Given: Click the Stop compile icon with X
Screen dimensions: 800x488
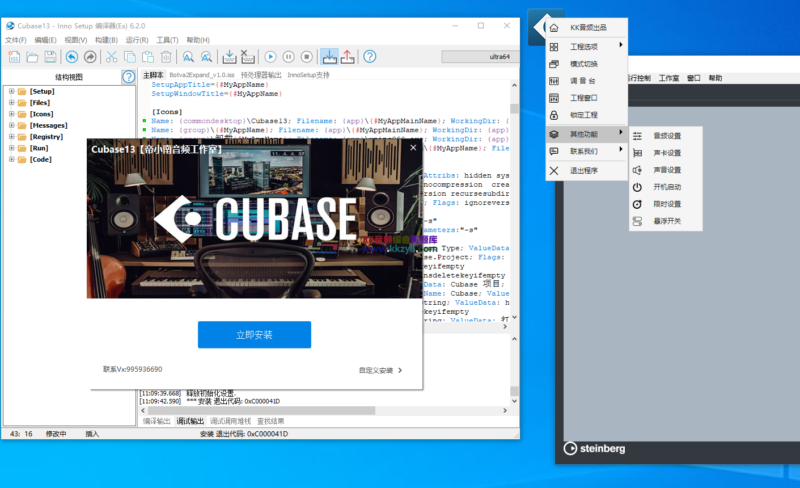Looking at the screenshot, I should pyautogui.click(x=247, y=57).
